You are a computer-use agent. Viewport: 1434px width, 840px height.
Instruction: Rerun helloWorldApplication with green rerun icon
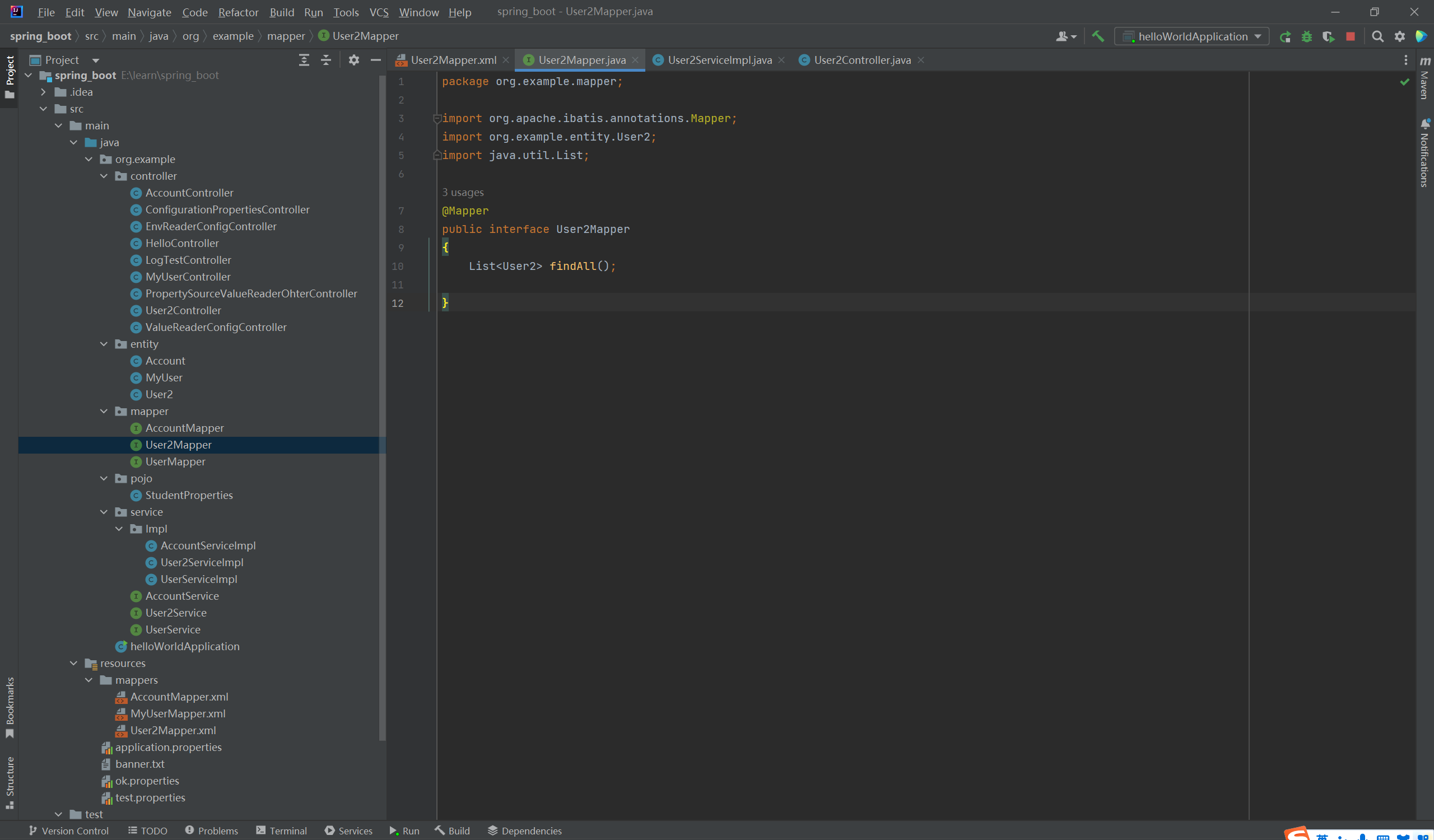click(x=1285, y=36)
